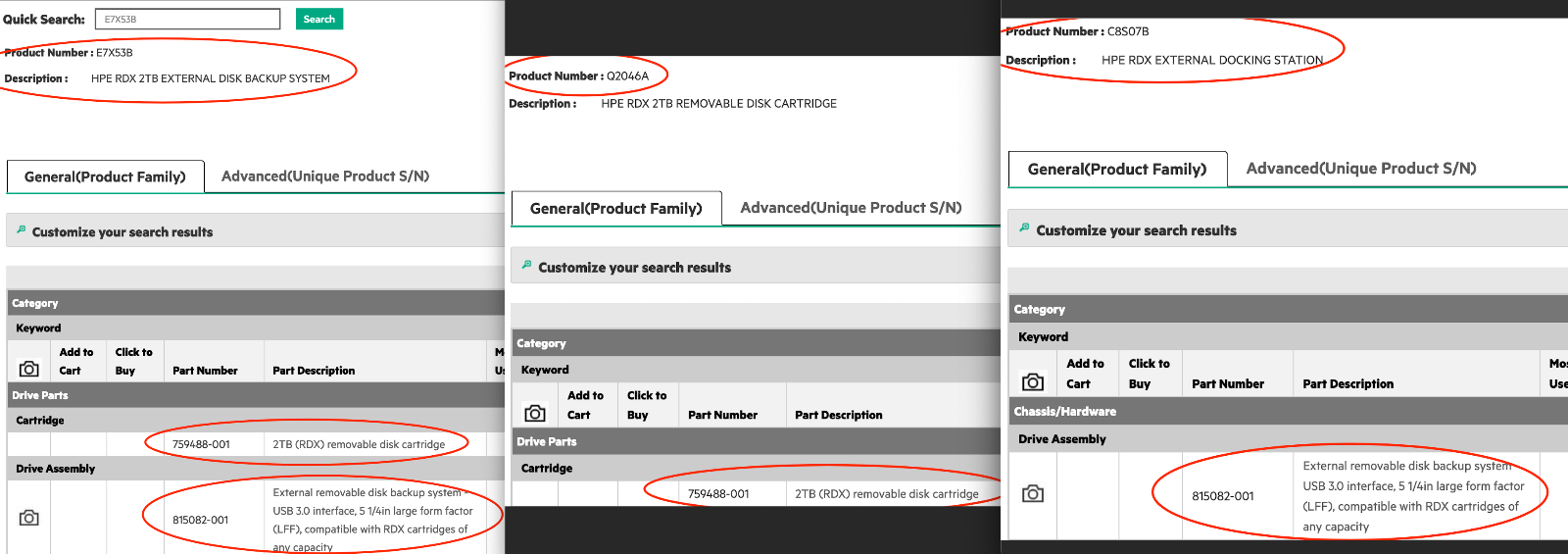
Task: Click 'Product Number : C8S07B' text
Action: pos(1077,31)
